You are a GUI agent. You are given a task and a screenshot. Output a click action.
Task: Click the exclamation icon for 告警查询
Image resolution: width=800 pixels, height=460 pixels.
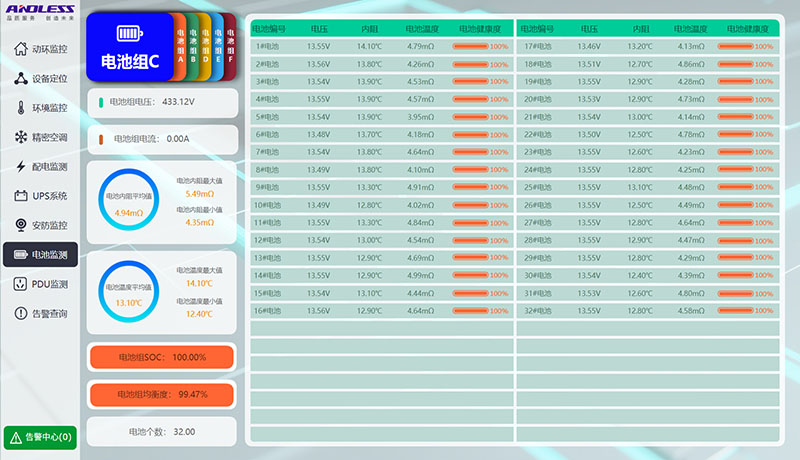(x=21, y=314)
